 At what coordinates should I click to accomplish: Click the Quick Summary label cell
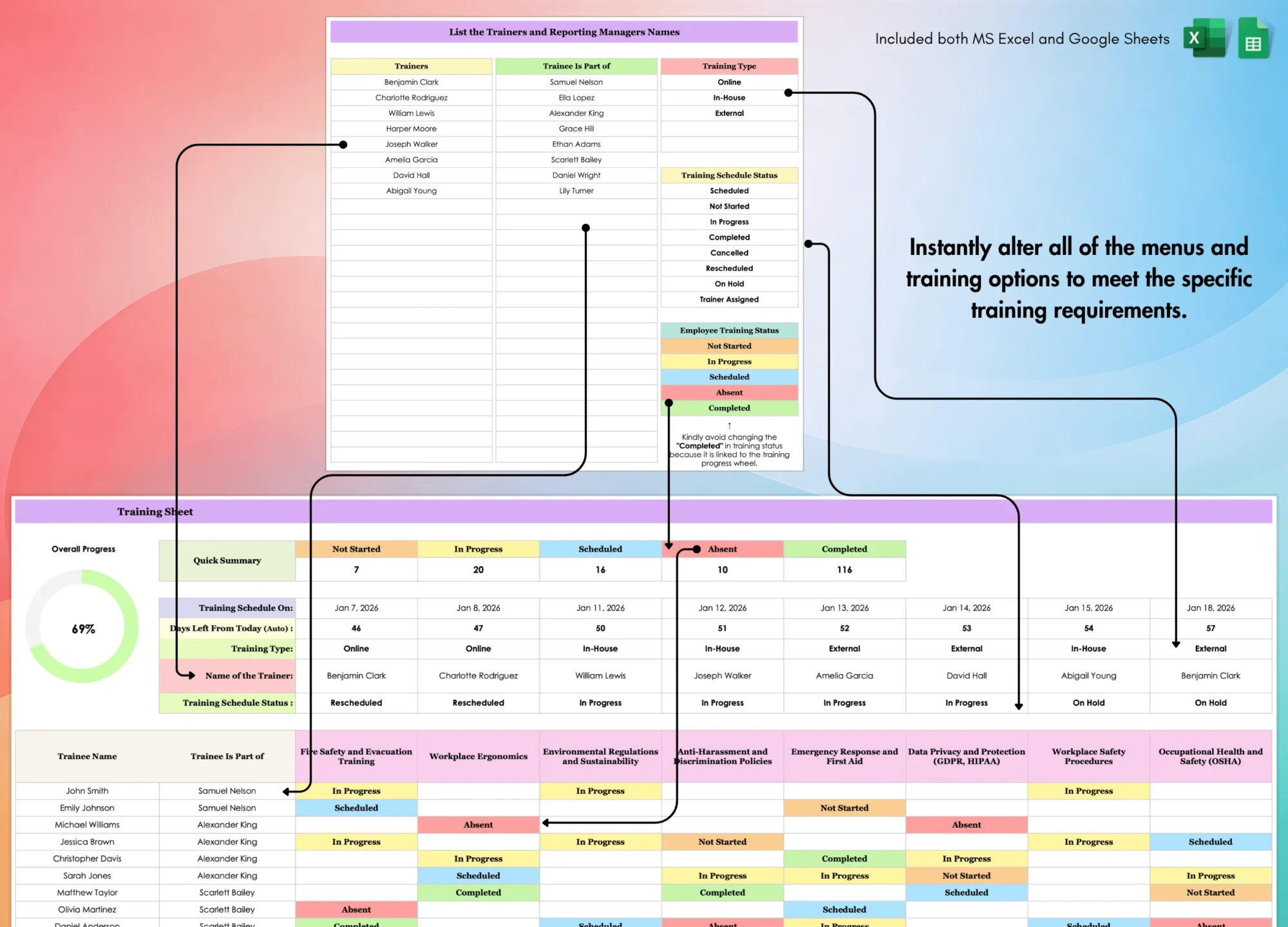click(227, 561)
